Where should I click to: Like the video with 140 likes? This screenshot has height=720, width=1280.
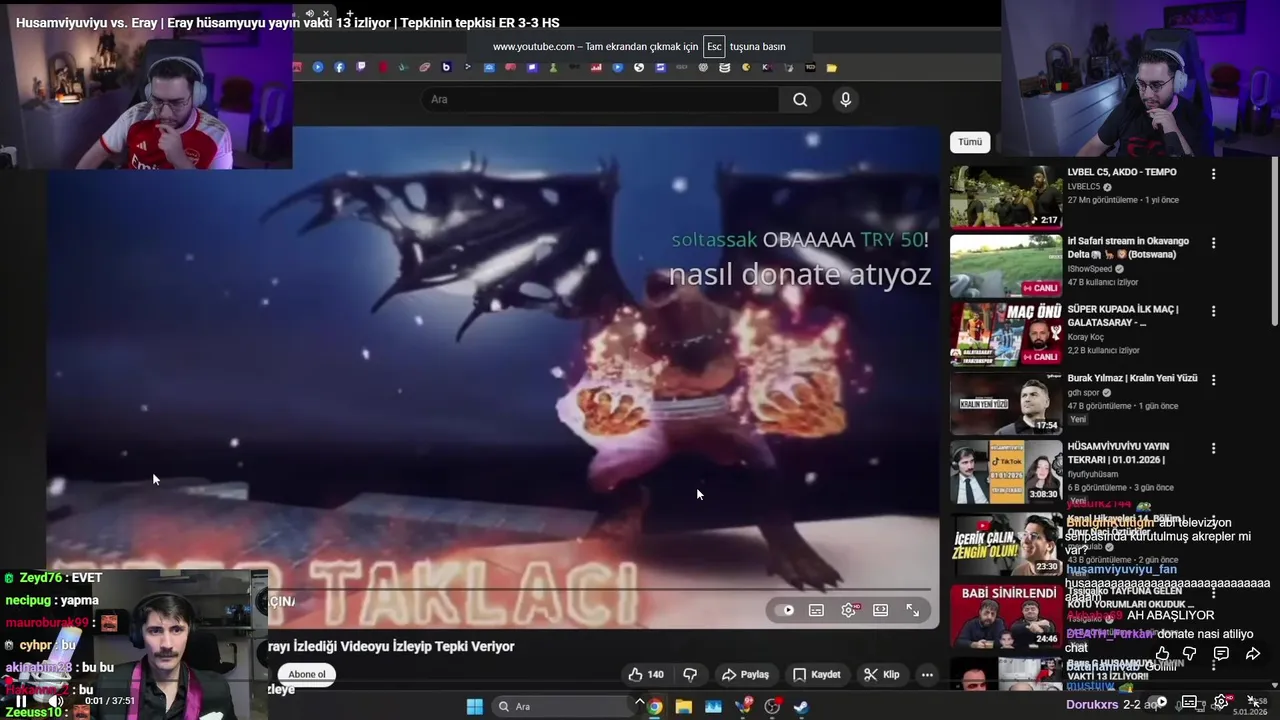click(x=645, y=674)
